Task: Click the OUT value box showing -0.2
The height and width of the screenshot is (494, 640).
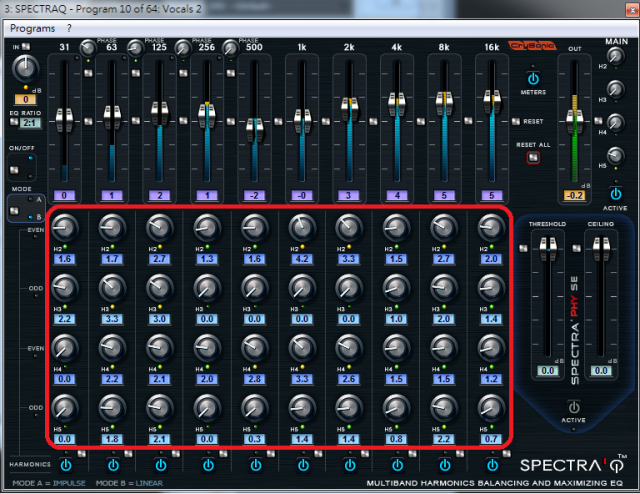Action: pyautogui.click(x=574, y=195)
